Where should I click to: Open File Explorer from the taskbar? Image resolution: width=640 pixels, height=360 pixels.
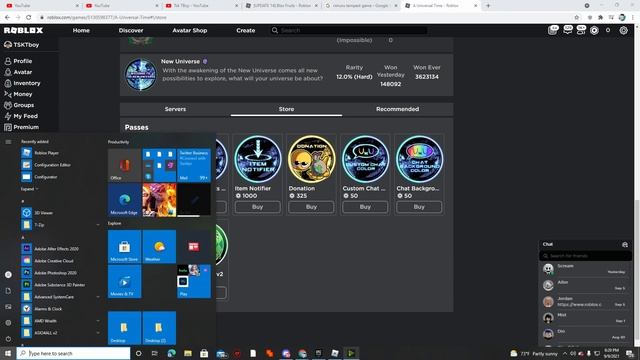(188, 353)
